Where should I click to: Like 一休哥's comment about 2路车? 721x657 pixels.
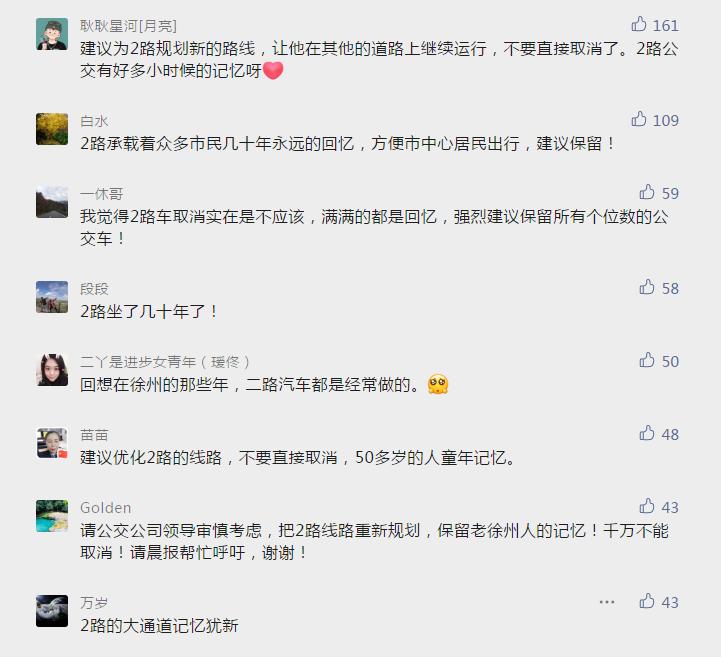pyautogui.click(x=647, y=192)
